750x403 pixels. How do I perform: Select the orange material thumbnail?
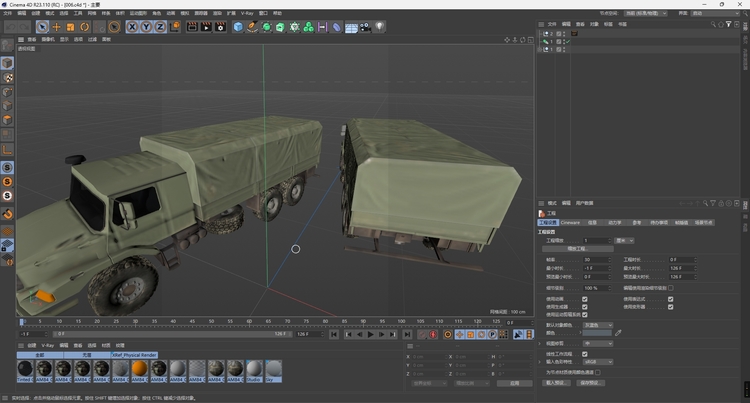(139, 369)
